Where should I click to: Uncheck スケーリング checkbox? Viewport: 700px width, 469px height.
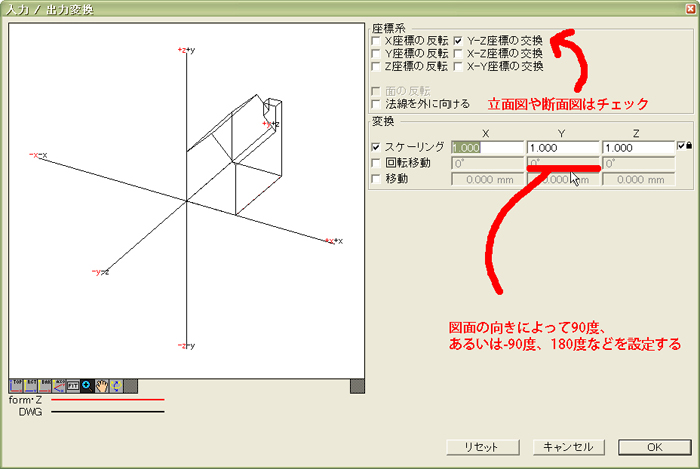pos(376,147)
